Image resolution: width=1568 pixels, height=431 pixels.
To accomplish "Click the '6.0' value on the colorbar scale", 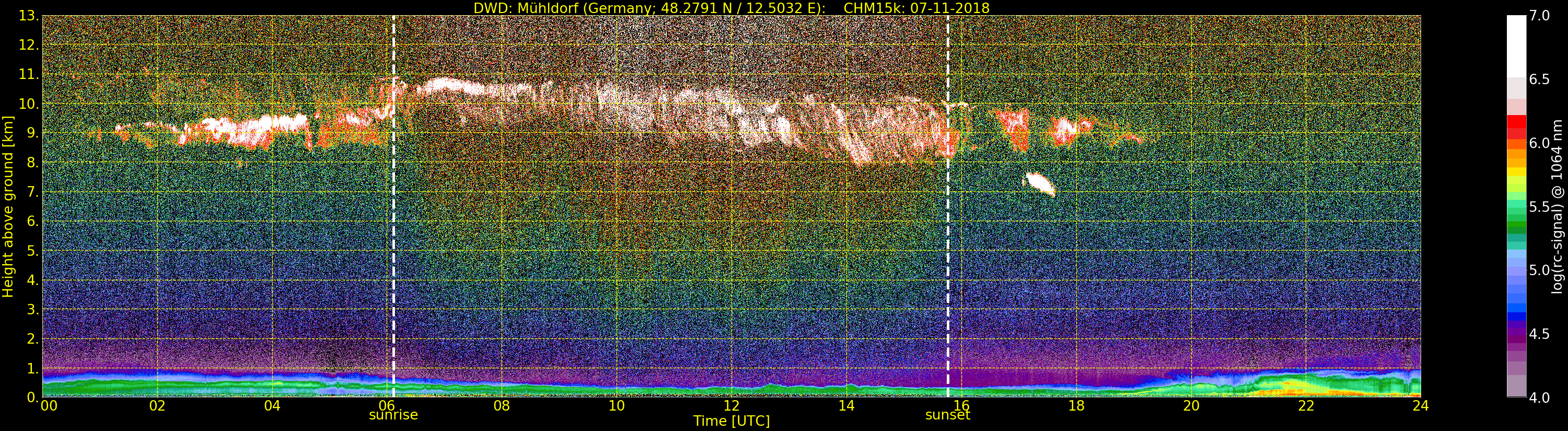I will 1539,143.
